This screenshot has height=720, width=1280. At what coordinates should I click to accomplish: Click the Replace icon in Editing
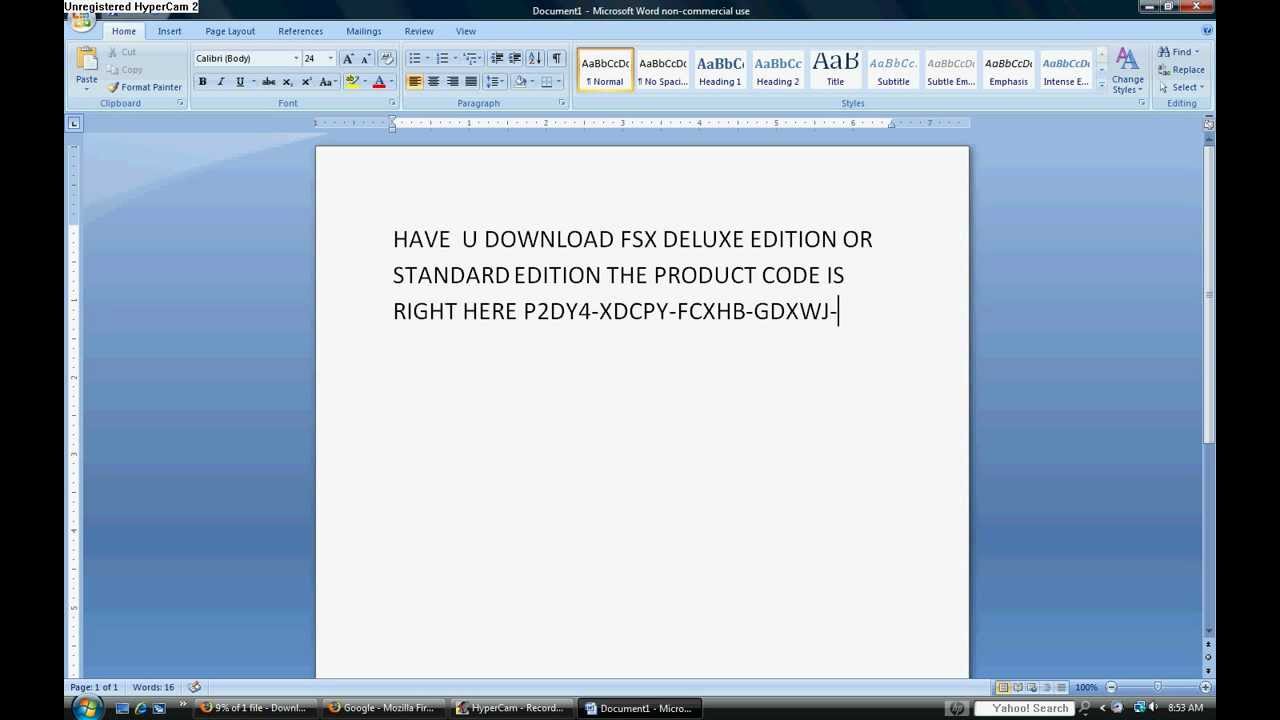(x=1165, y=70)
